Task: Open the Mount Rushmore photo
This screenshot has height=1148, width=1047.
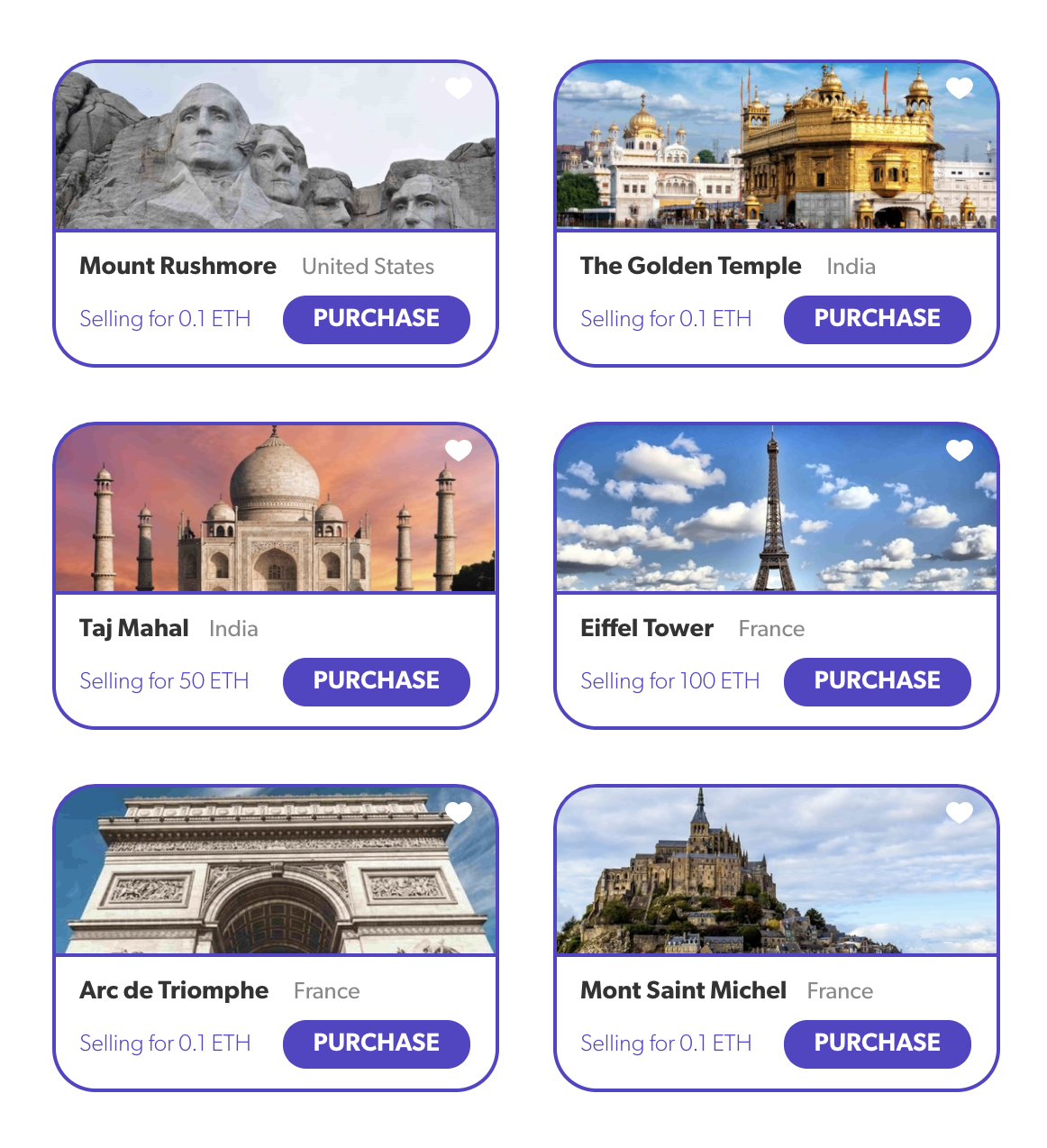Action: 276,146
